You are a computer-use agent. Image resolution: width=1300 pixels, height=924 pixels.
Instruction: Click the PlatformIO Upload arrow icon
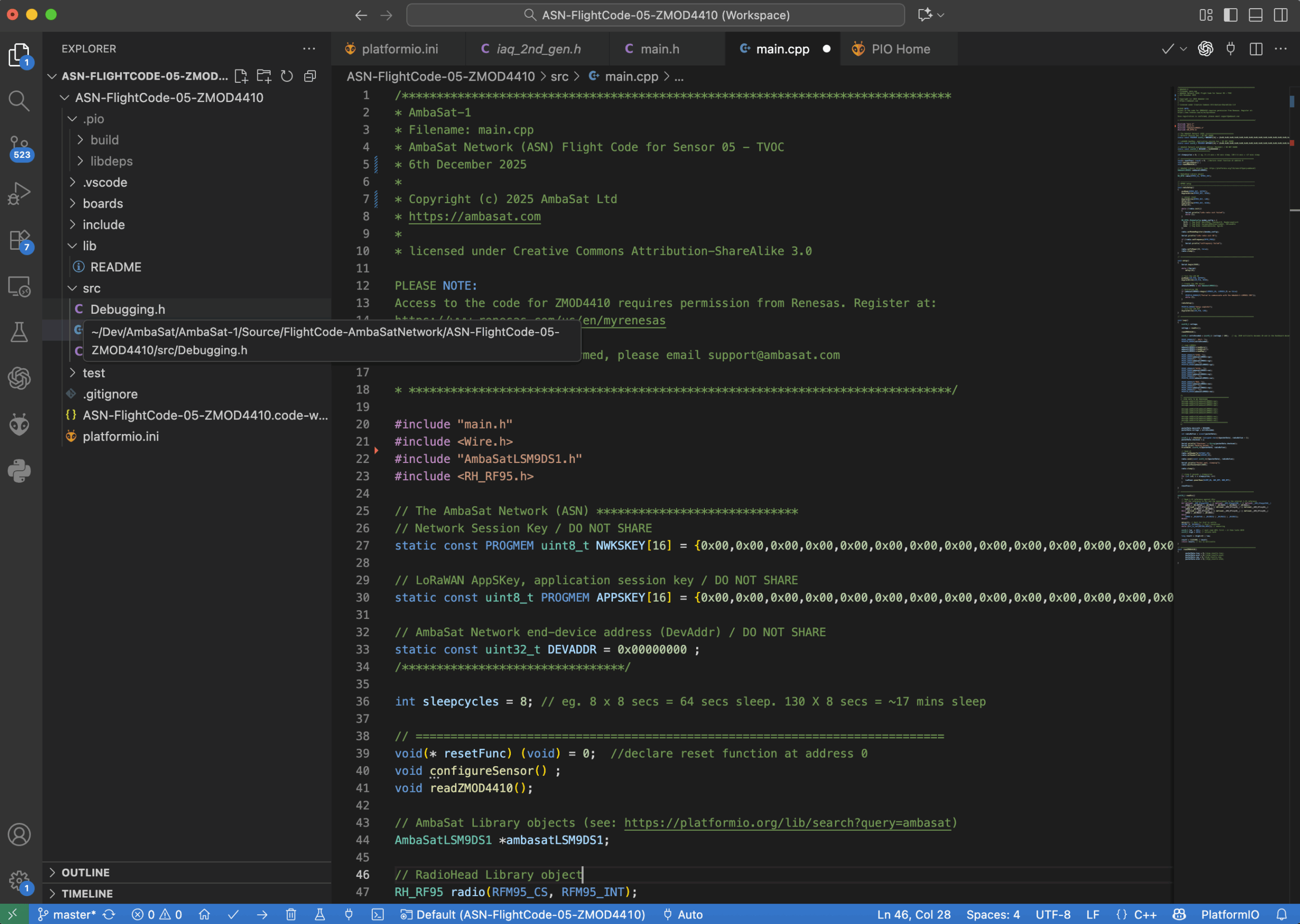(x=262, y=914)
